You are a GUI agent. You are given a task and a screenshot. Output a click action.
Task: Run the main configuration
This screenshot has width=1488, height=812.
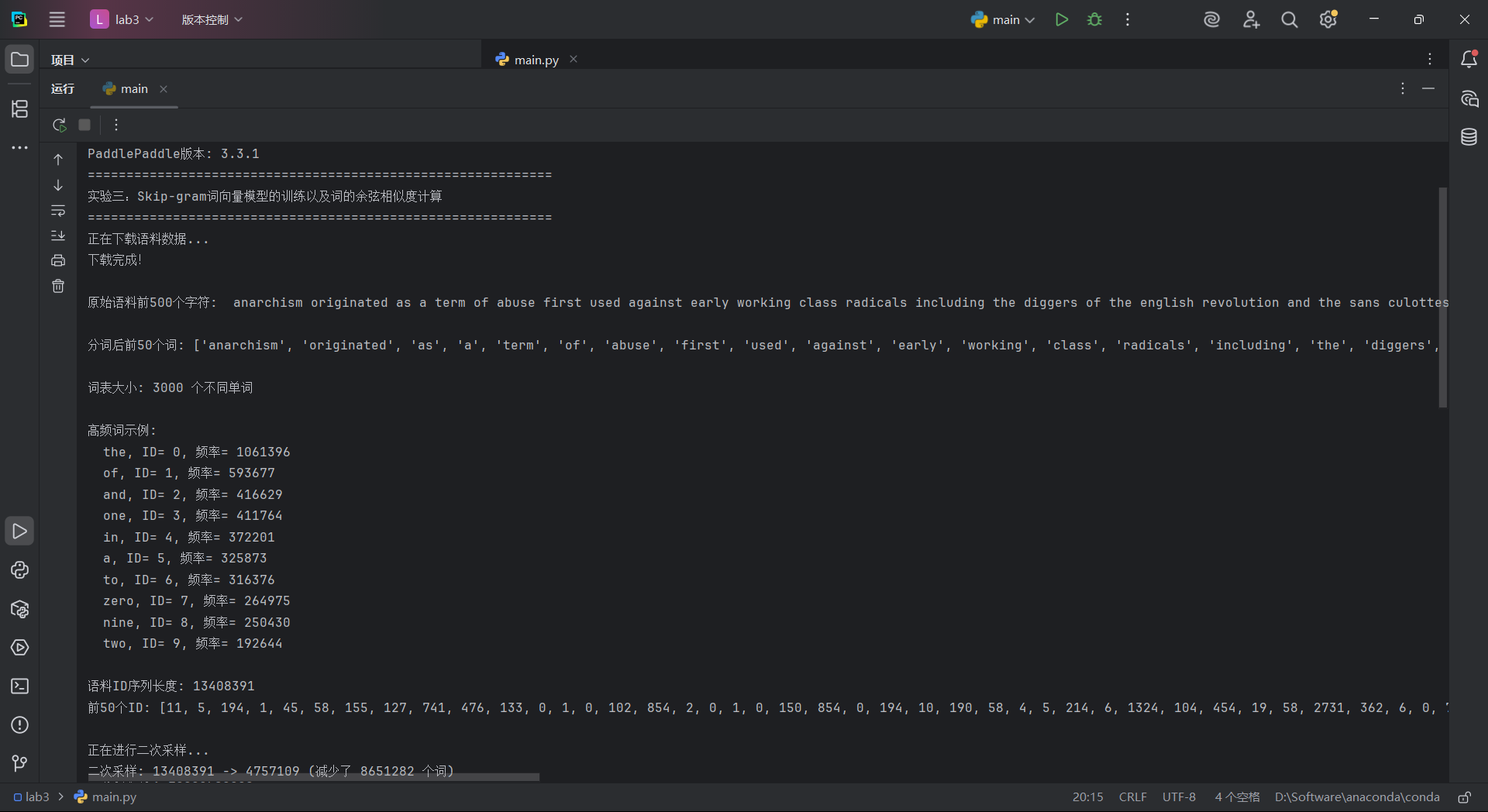tap(1062, 19)
